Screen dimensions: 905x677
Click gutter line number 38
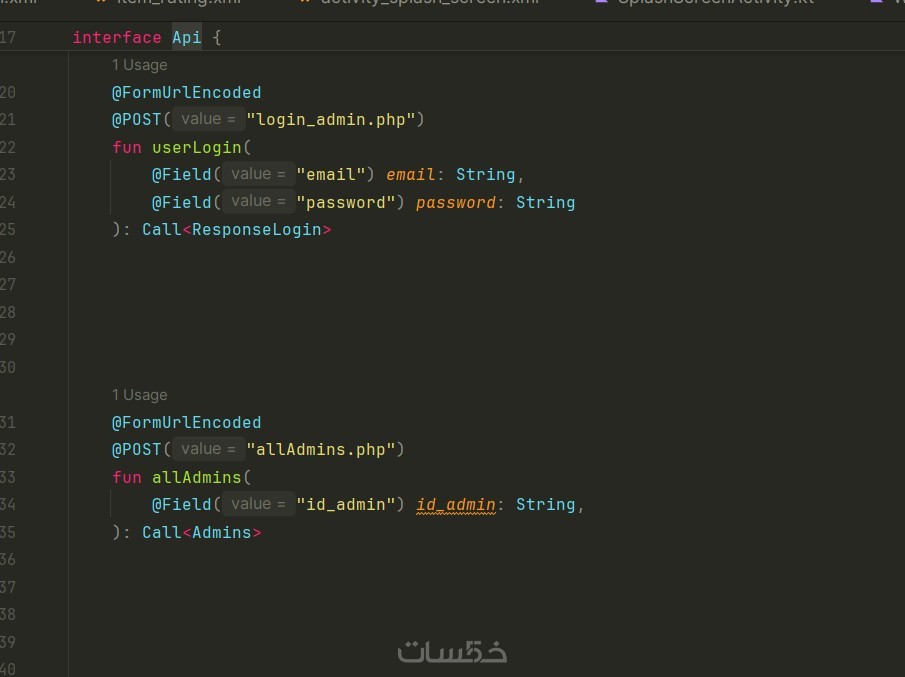point(8,615)
